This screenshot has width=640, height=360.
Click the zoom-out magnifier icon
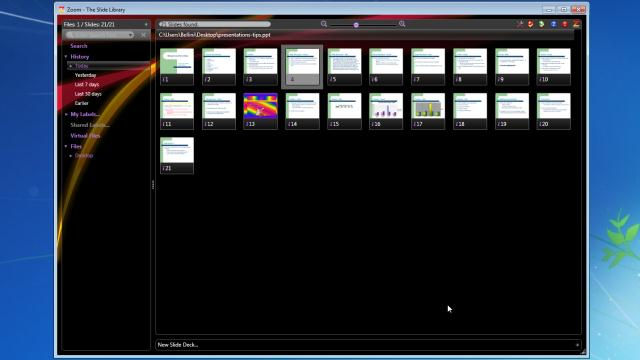[x=324, y=24]
